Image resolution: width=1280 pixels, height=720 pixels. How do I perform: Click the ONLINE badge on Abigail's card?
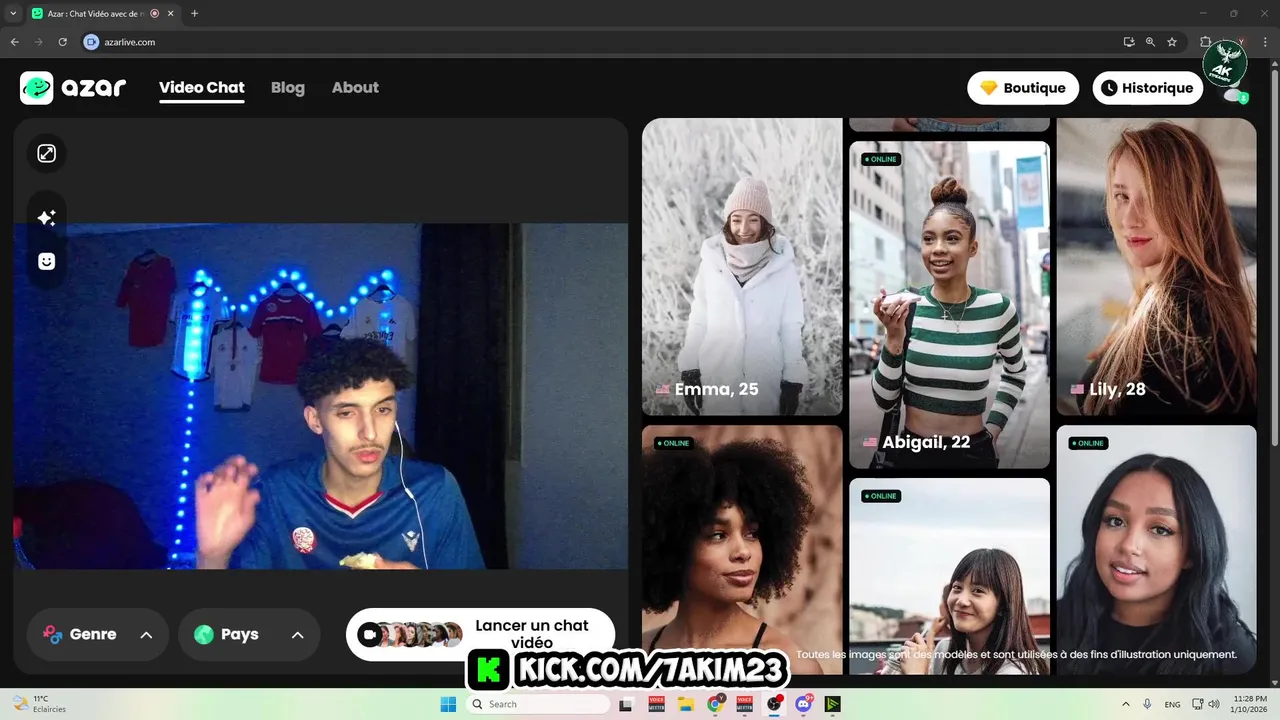[881, 159]
